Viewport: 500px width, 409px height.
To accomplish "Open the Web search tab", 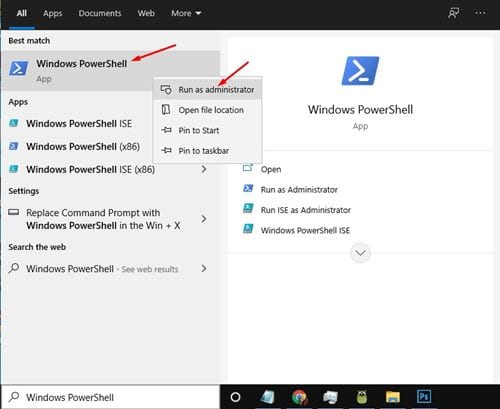I will click(x=146, y=13).
